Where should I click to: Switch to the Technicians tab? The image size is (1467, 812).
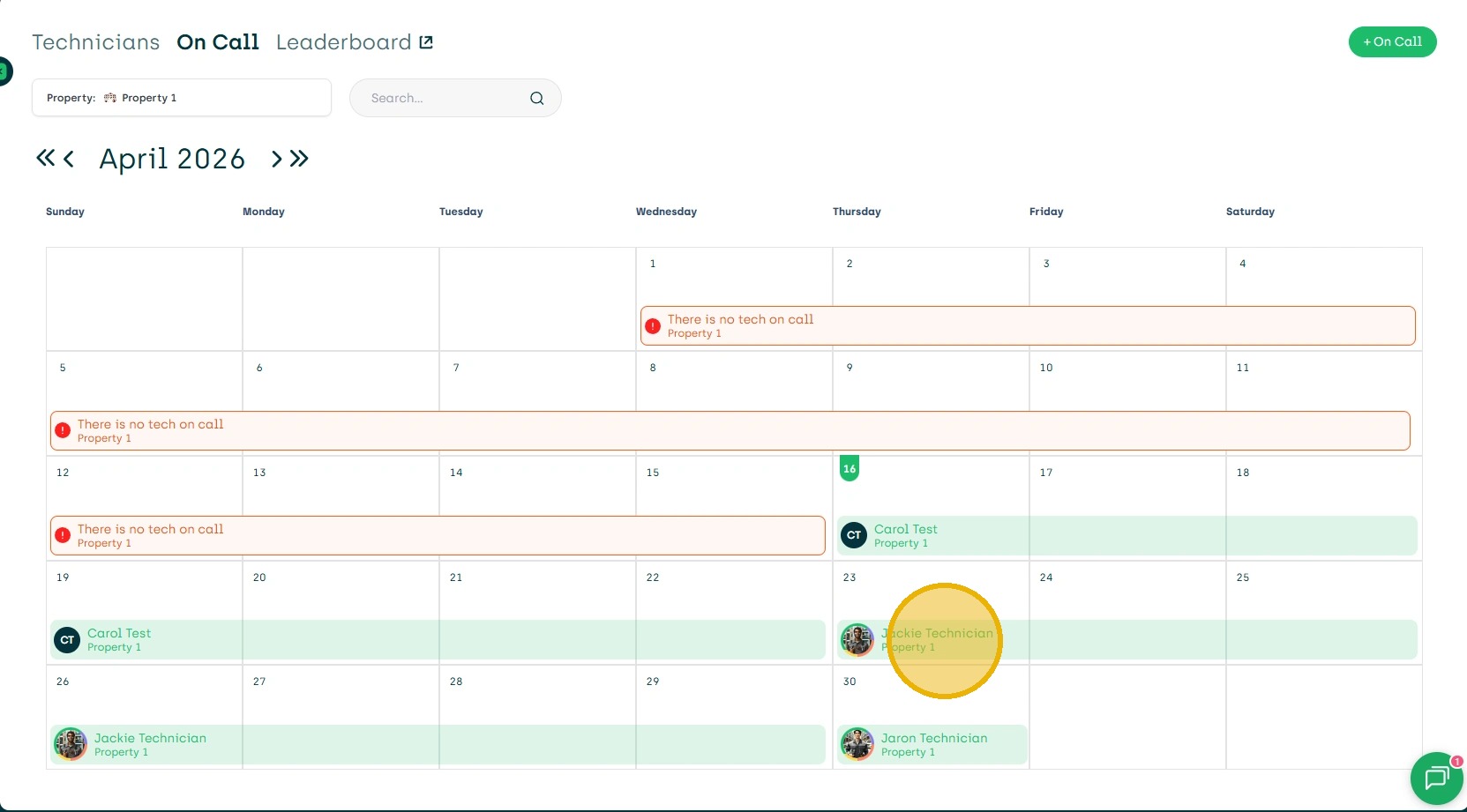[x=96, y=42]
